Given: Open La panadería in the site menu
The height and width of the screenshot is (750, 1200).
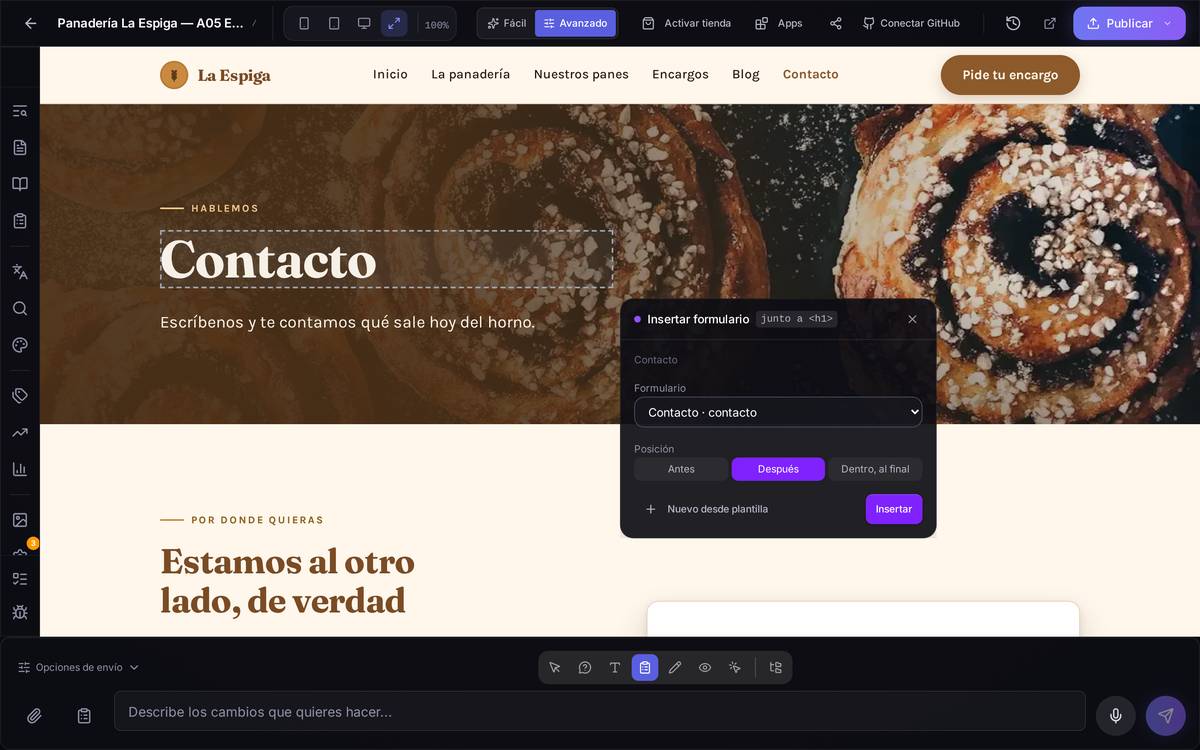Looking at the screenshot, I should coord(470,74).
